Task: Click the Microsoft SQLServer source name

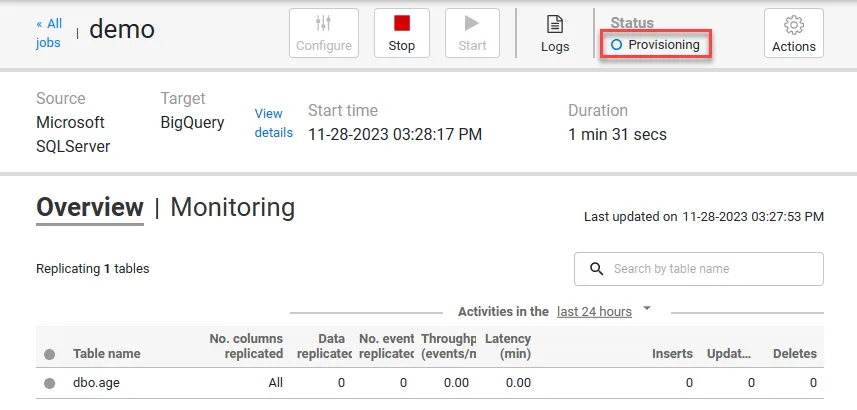Action: (73, 134)
